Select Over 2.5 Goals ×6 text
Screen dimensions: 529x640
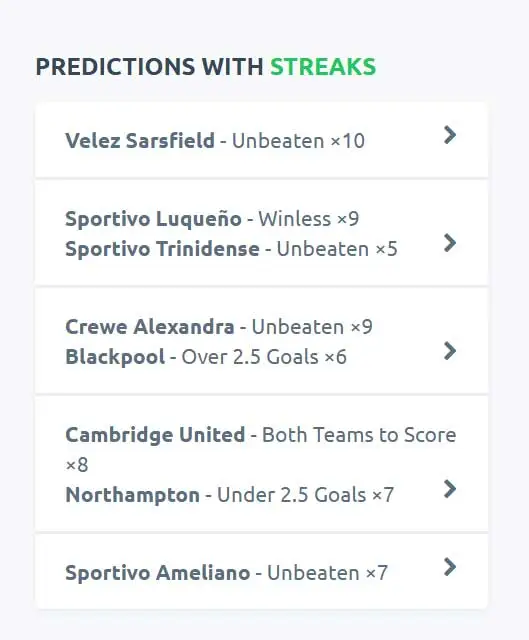coord(264,357)
